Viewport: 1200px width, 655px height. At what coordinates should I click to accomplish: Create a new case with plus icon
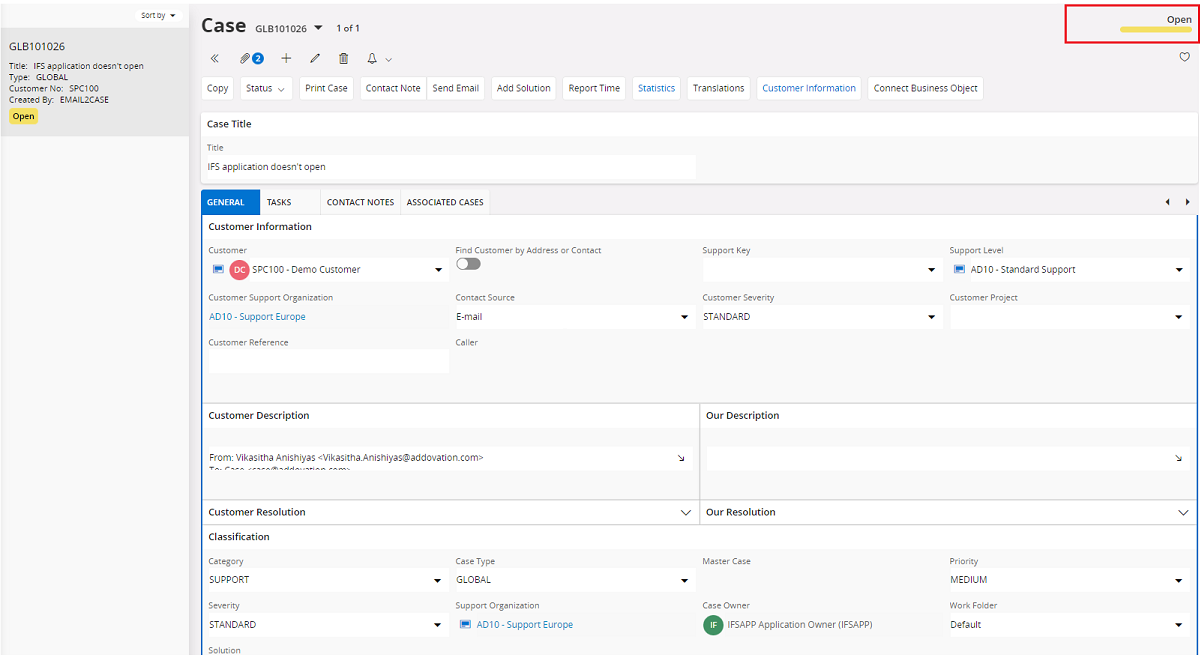286,59
